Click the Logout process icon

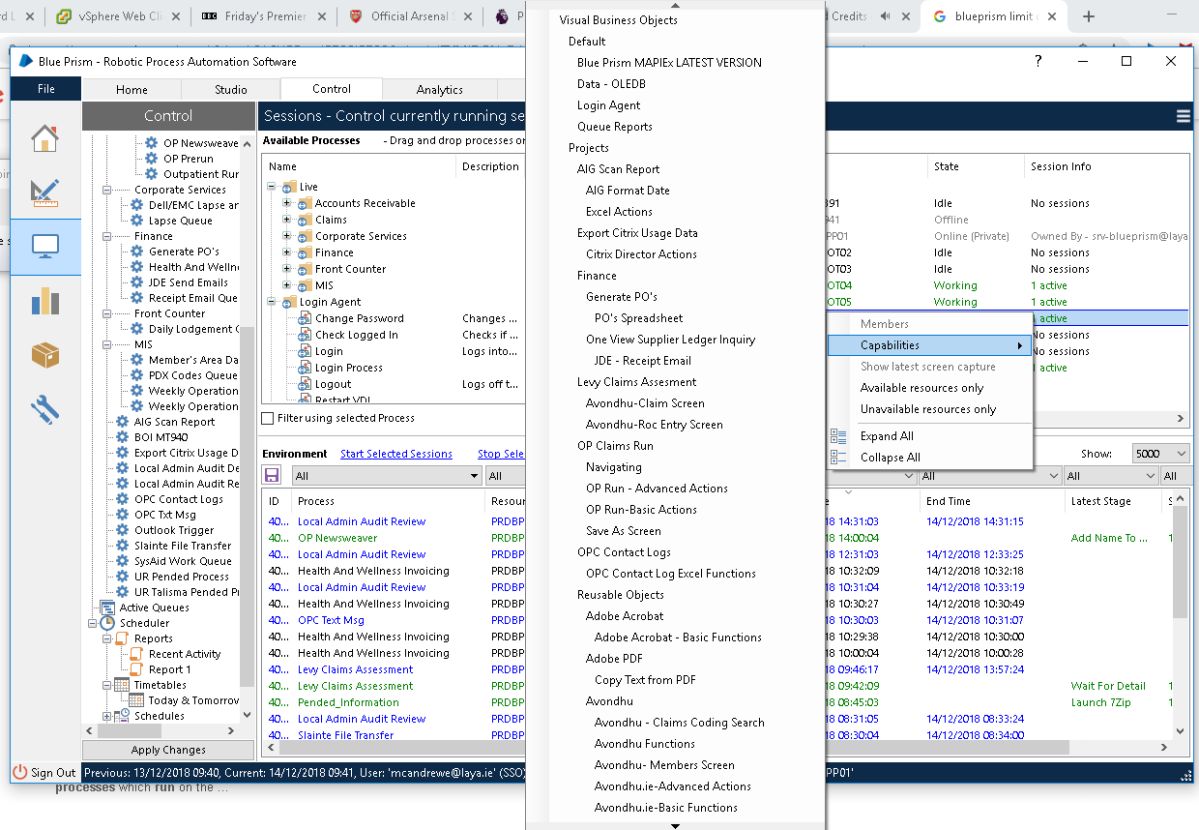tap(304, 384)
